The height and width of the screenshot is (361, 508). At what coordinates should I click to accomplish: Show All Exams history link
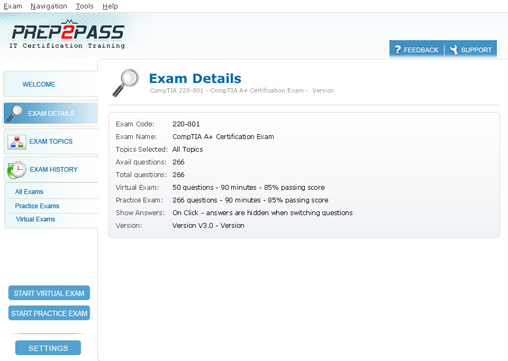tap(29, 192)
